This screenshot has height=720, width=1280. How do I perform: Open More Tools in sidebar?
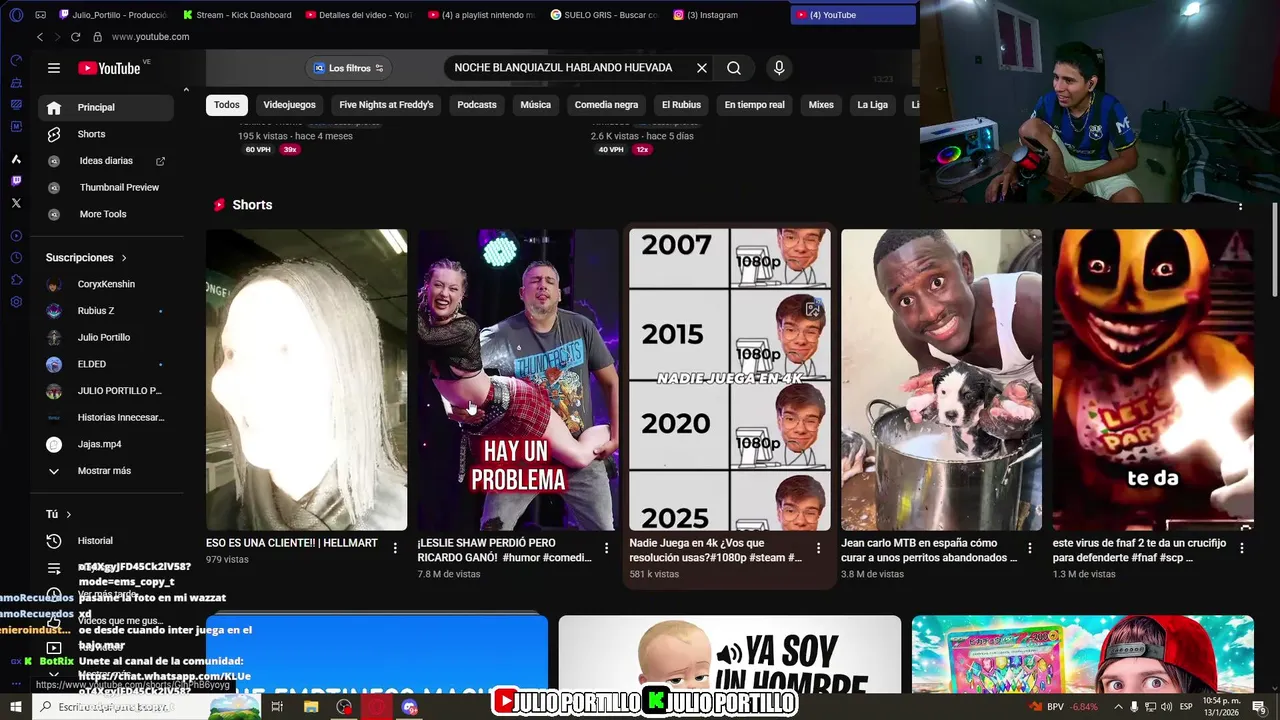[x=105, y=214]
